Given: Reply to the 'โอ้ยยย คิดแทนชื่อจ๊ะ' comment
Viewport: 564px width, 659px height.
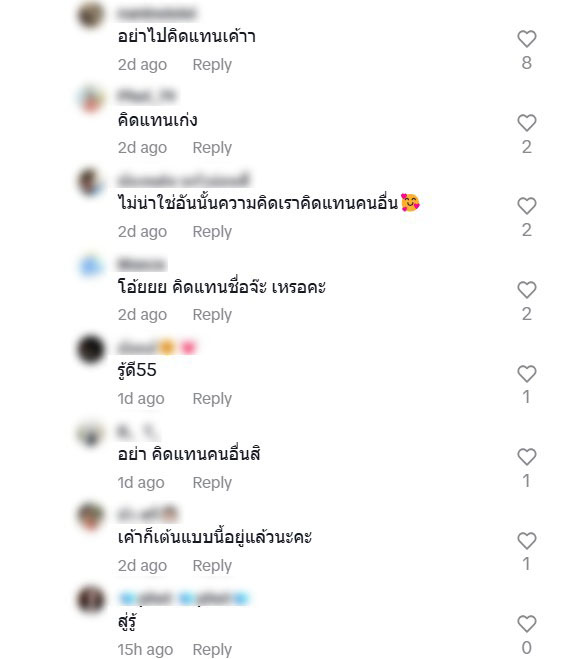Looking at the screenshot, I should pos(212,315).
